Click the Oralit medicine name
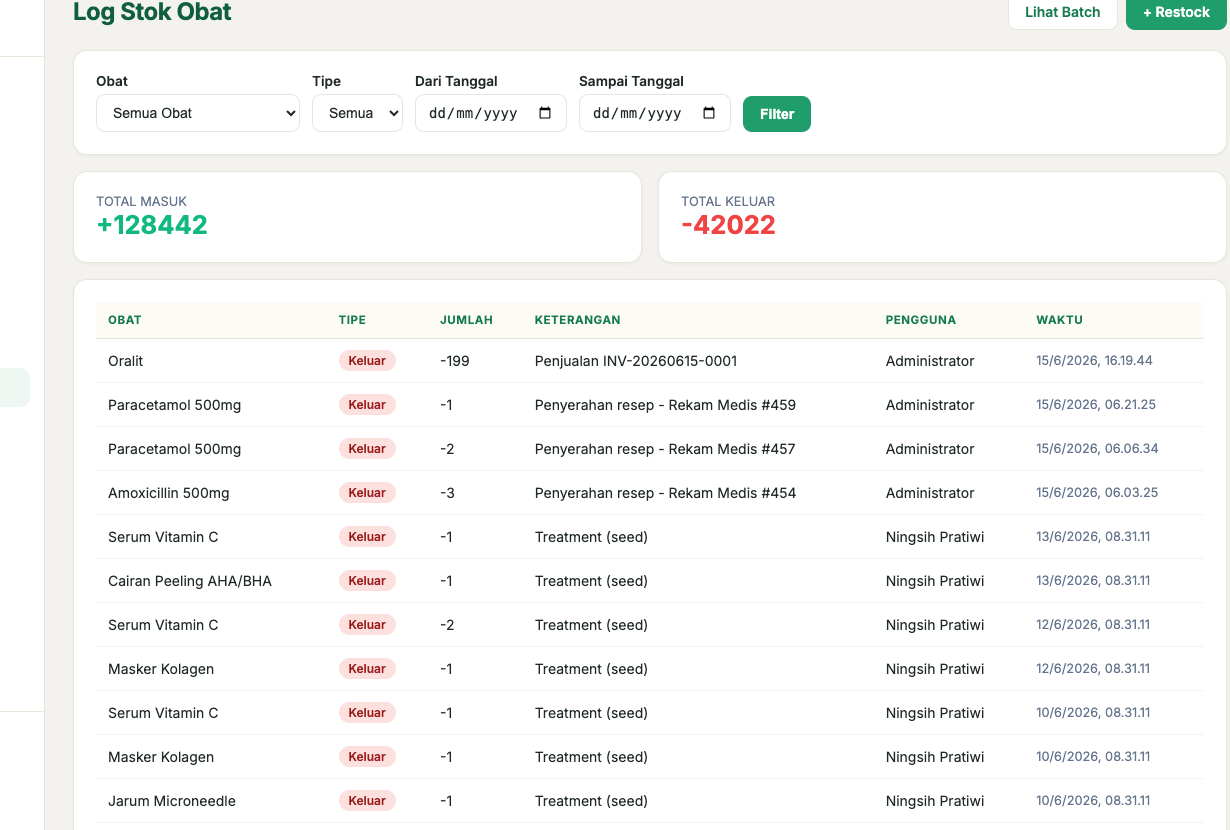1230x830 pixels. (x=126, y=361)
